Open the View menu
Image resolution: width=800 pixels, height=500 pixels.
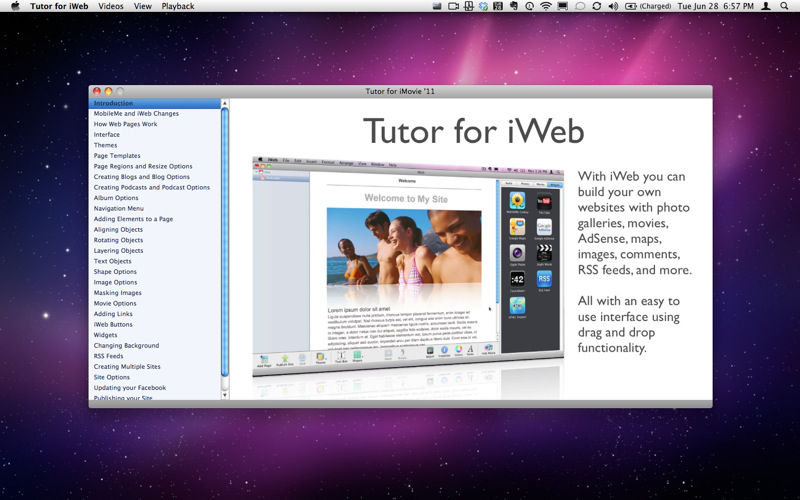[142, 6]
